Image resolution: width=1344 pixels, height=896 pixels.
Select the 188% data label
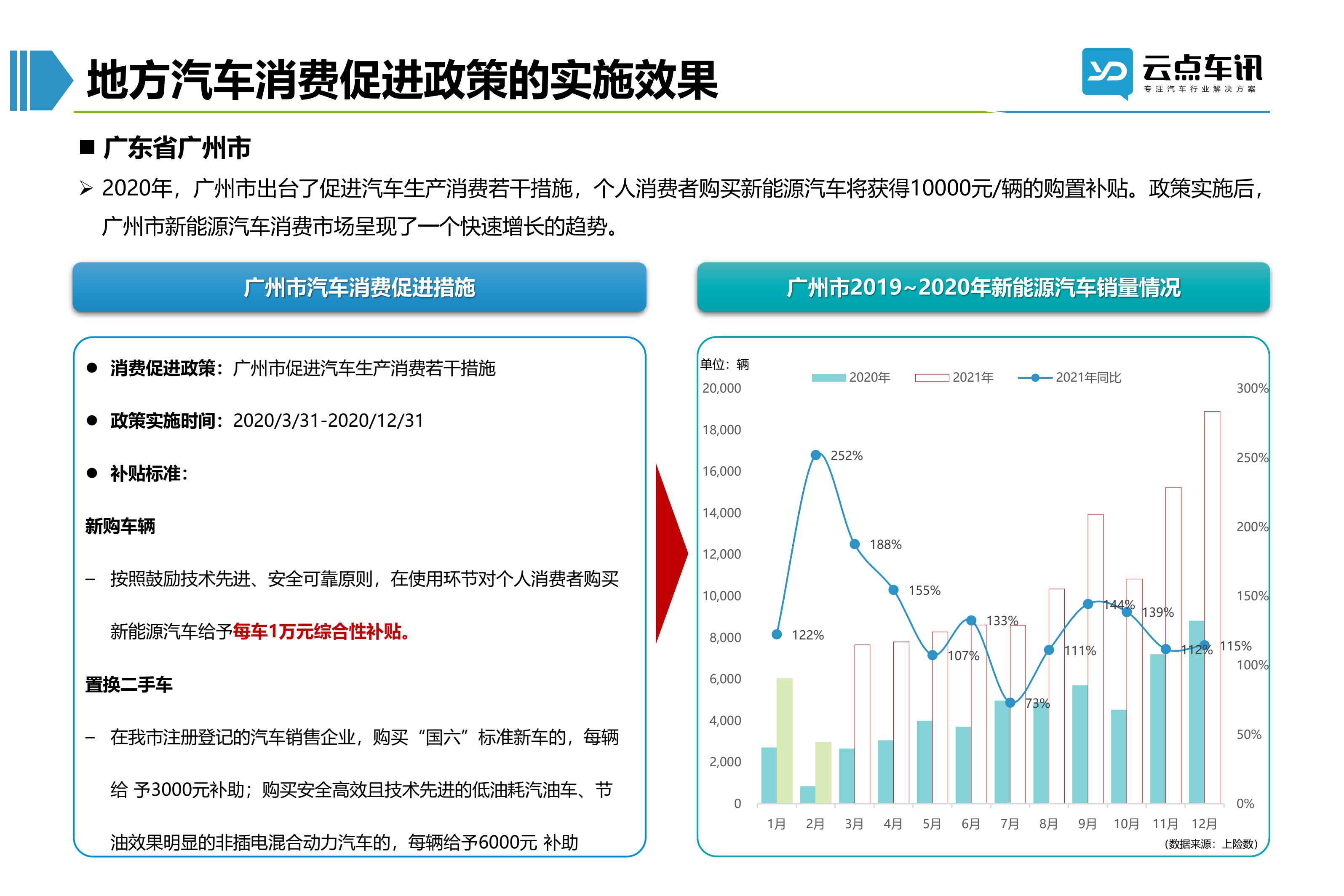tap(885, 545)
